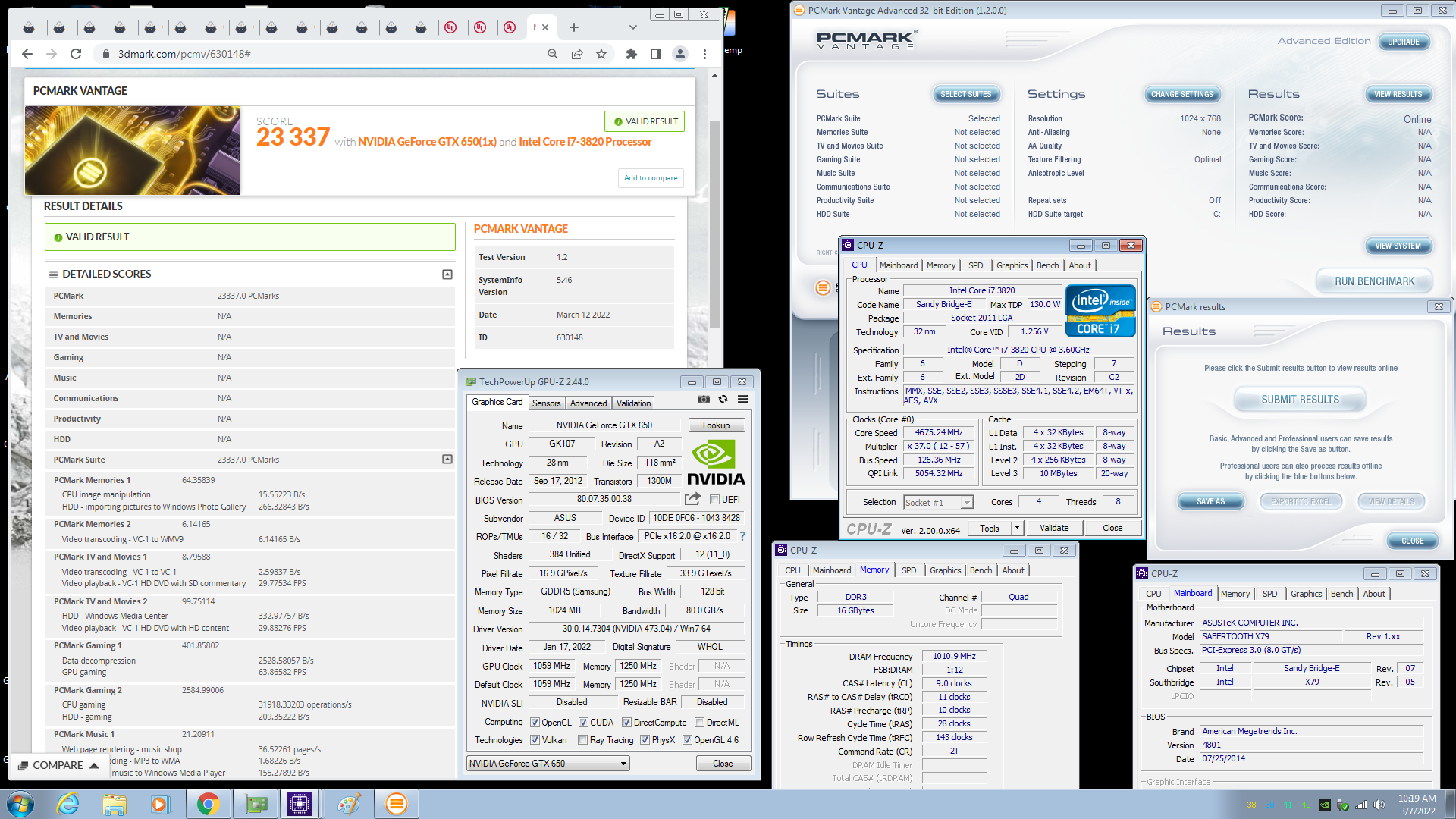Open a new Chrome tab
The height and width of the screenshot is (819, 1456).
(574, 27)
